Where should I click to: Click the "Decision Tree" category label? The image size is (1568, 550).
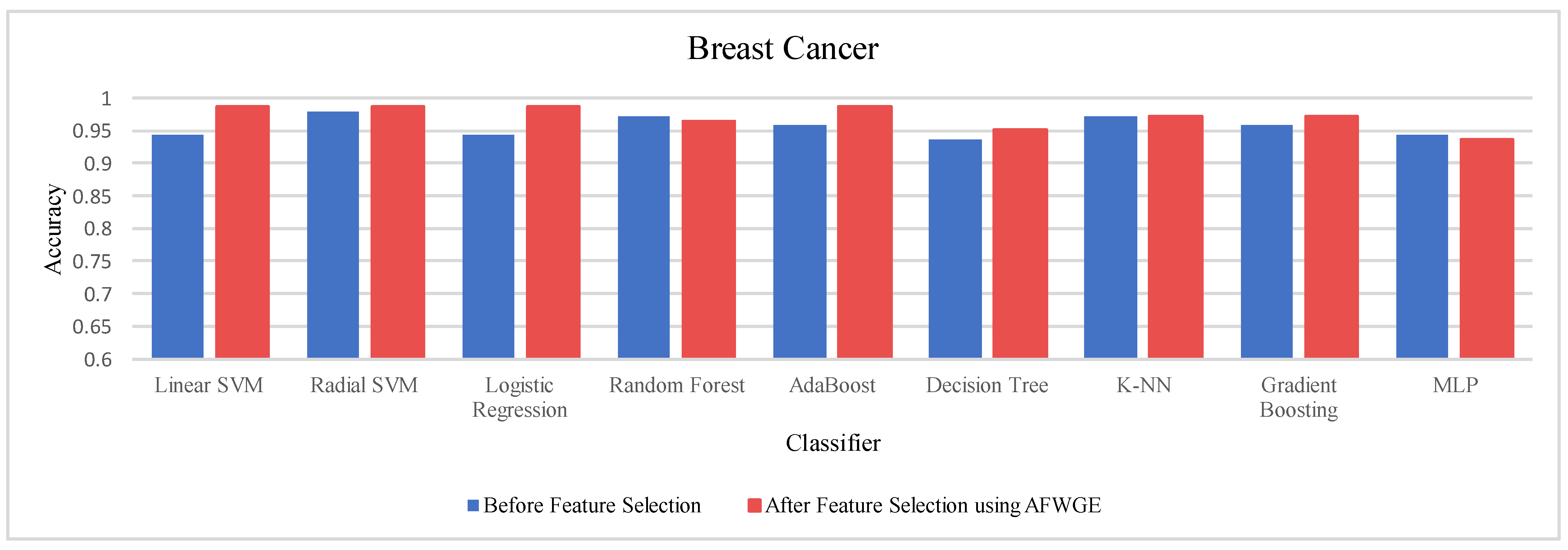(x=987, y=385)
